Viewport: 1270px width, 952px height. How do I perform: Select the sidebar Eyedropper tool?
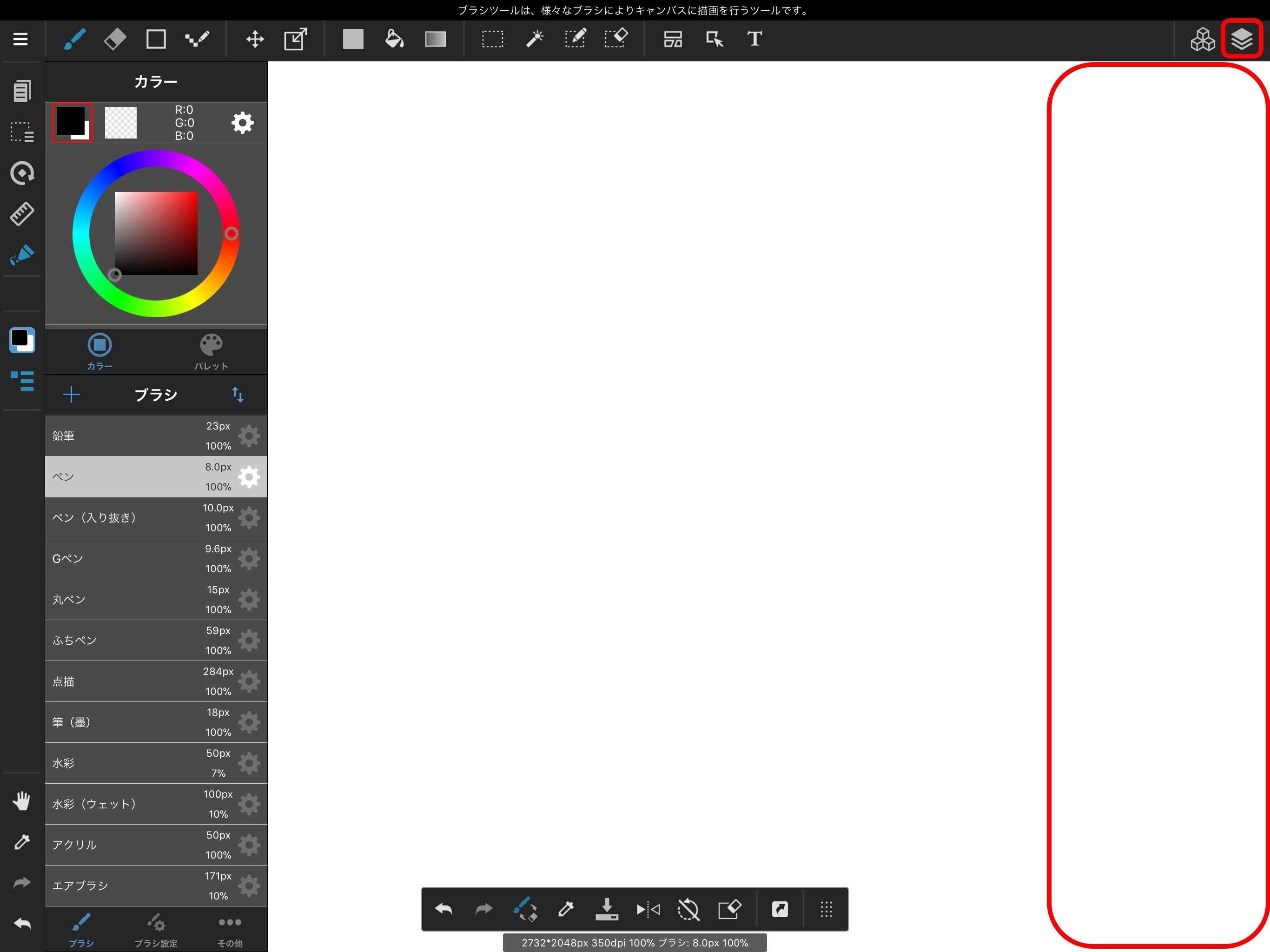[x=22, y=842]
